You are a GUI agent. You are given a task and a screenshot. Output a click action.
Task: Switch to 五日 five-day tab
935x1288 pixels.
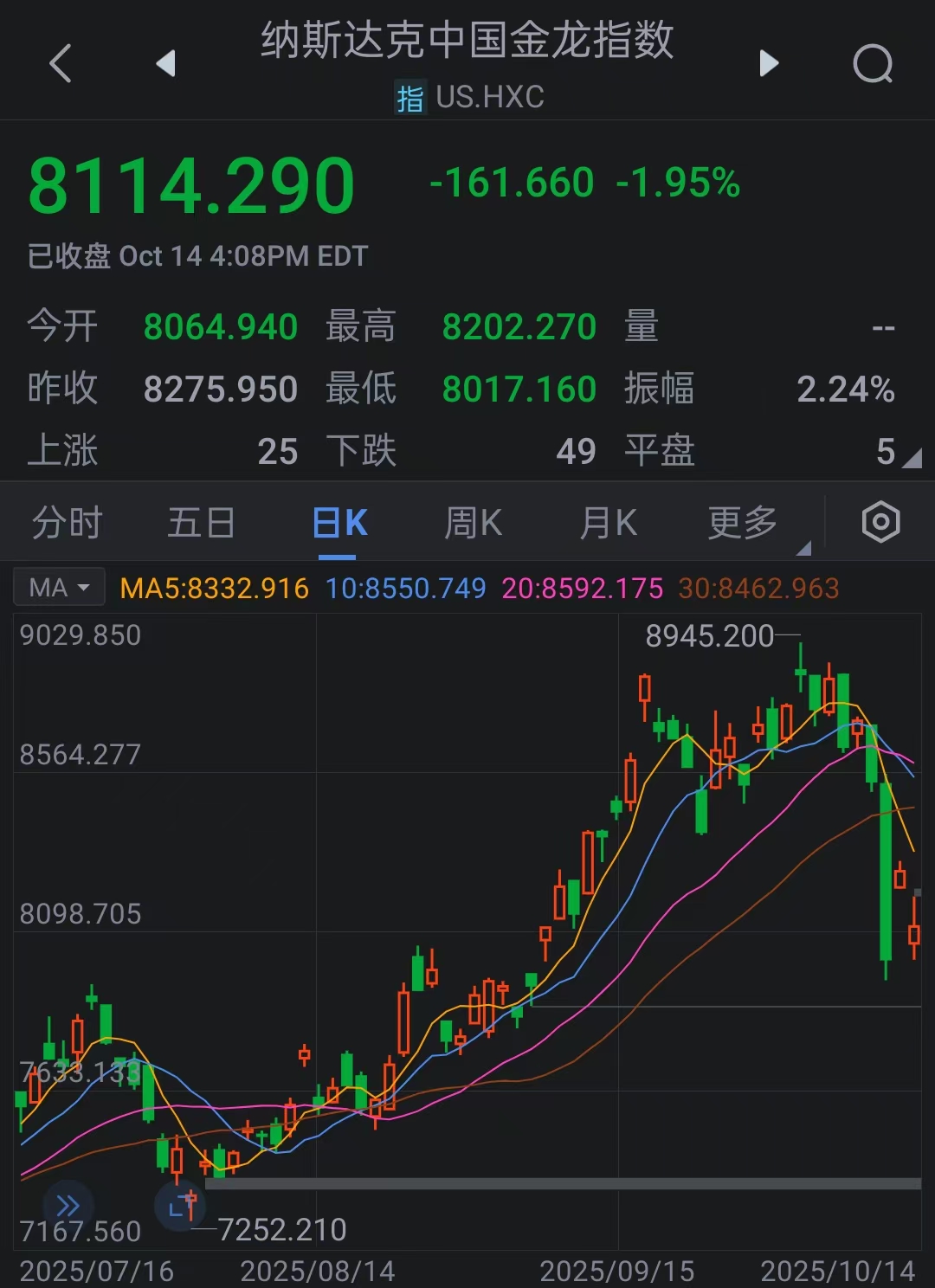(x=201, y=523)
